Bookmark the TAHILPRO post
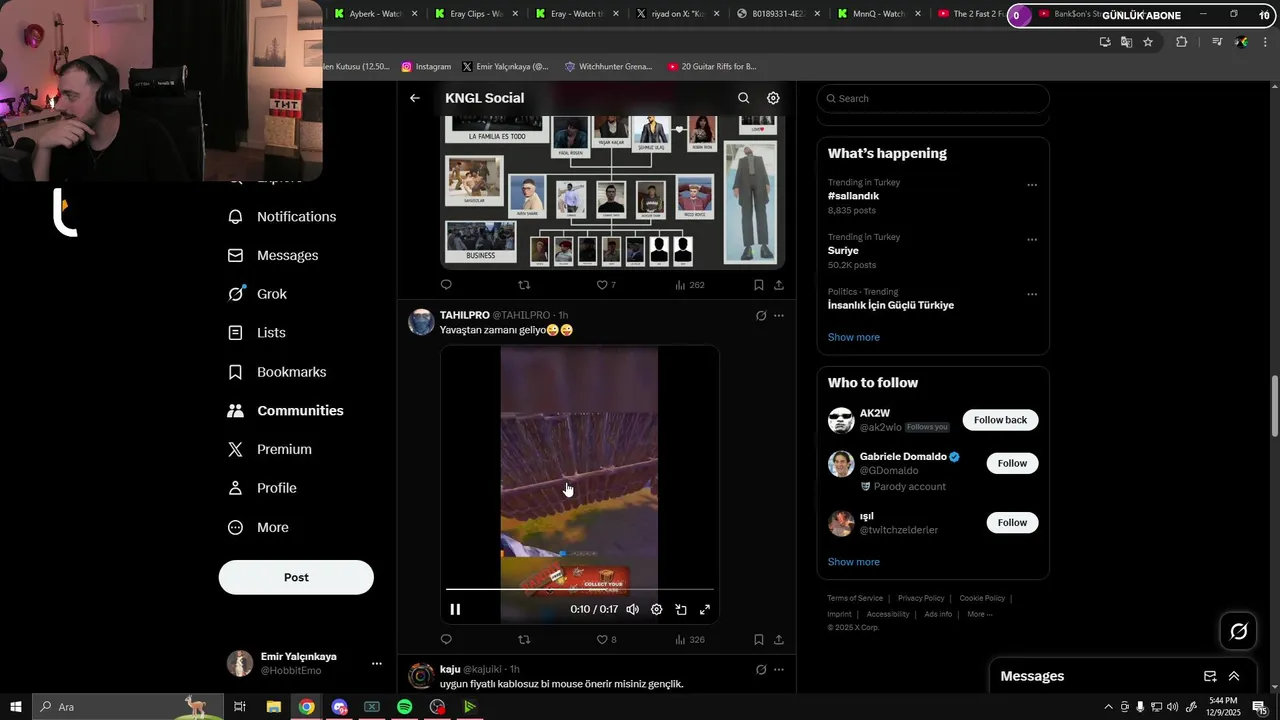 [x=759, y=639]
